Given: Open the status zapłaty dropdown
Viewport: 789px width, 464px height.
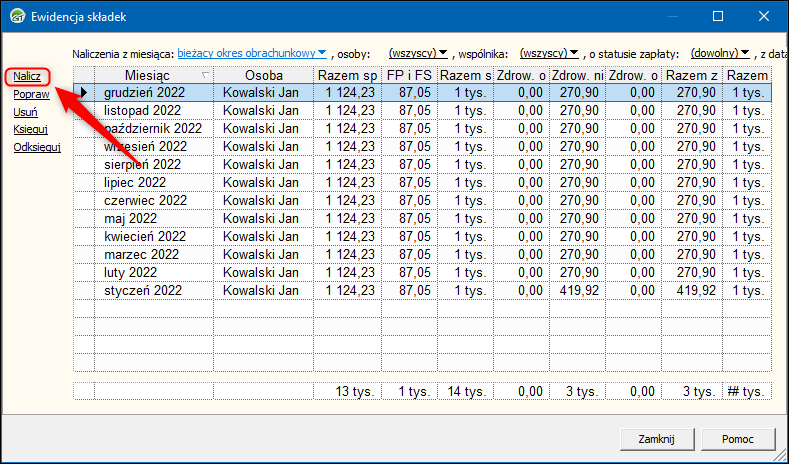Looking at the screenshot, I should tap(720, 52).
